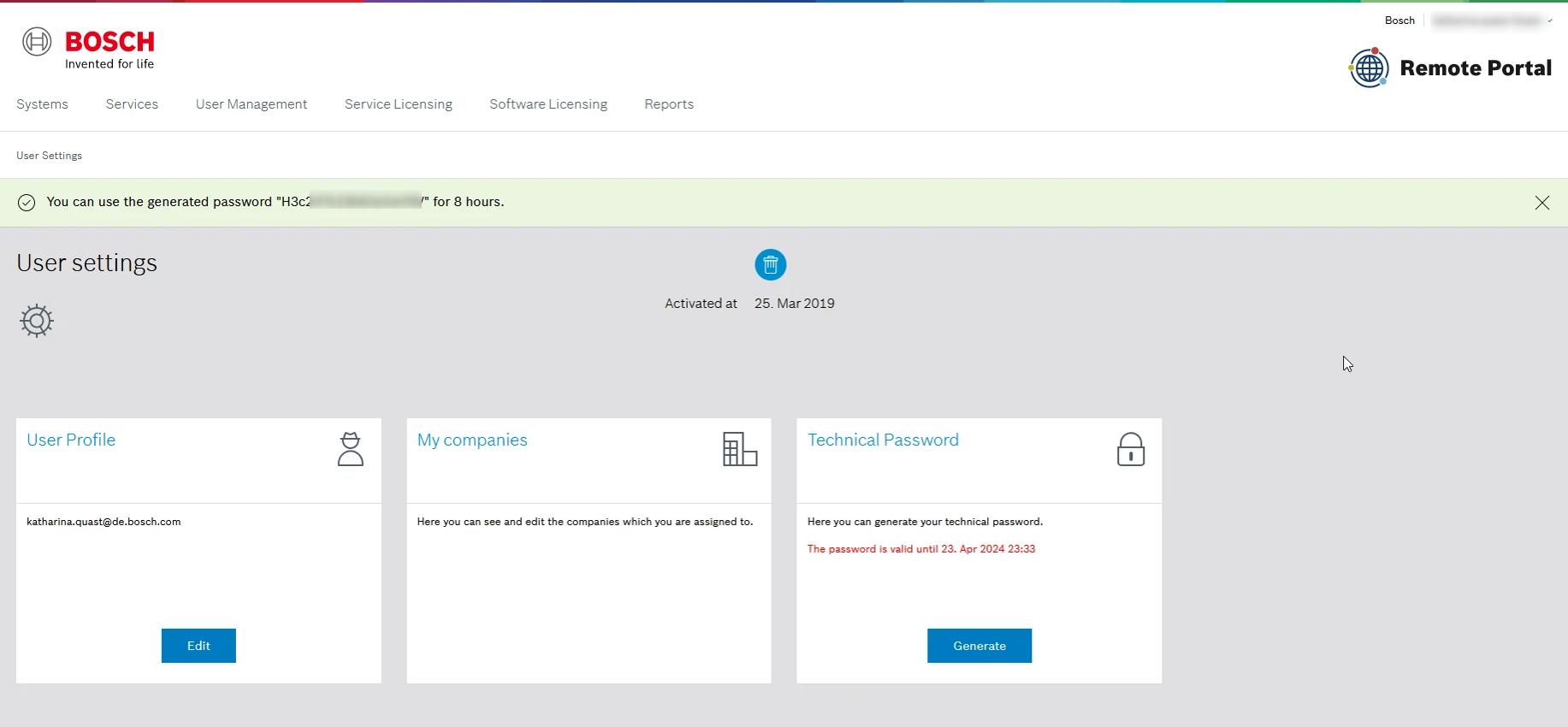The image size is (1568, 727).
Task: Open the Services menu
Action: [x=132, y=104]
